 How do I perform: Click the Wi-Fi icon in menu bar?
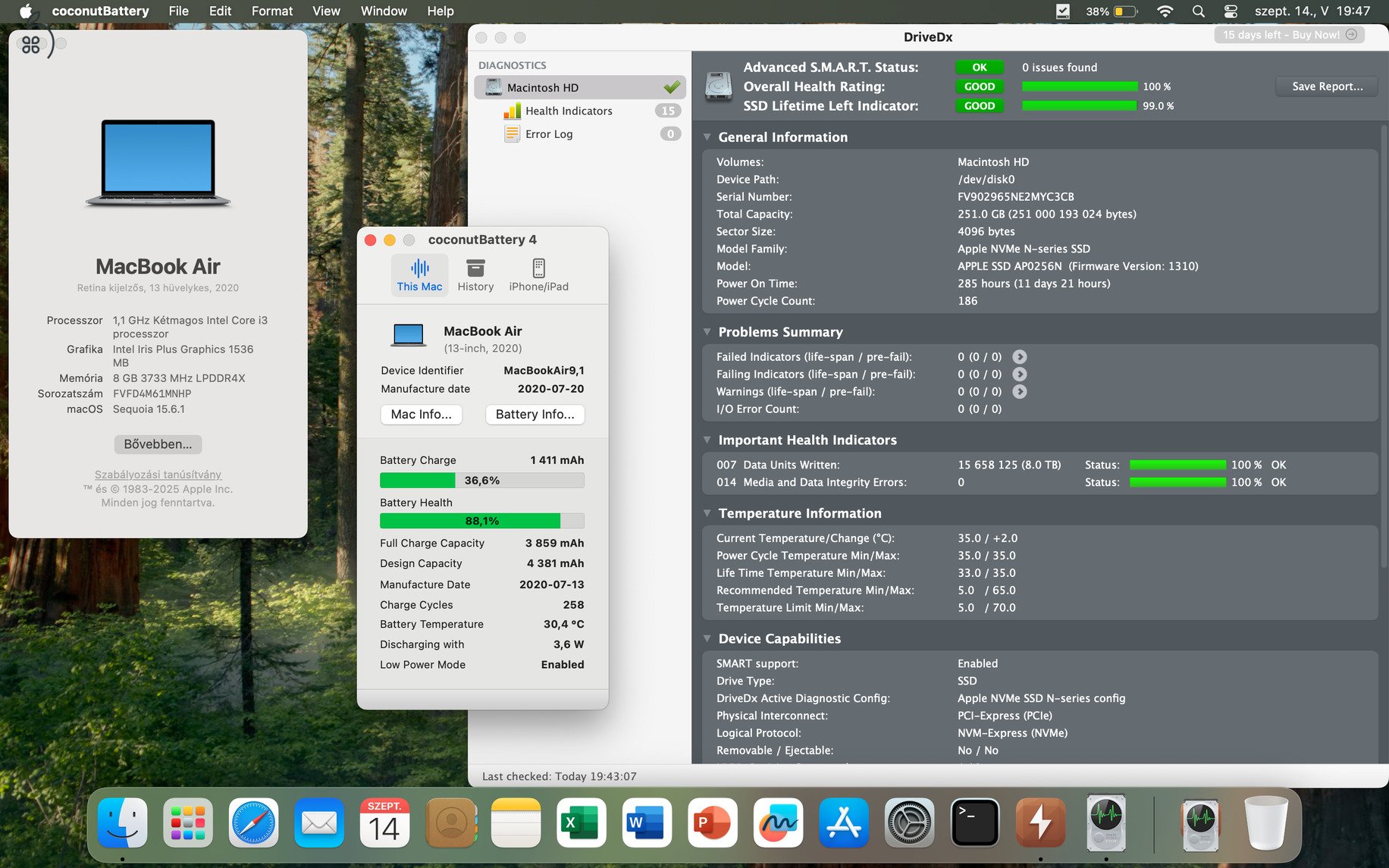click(x=1165, y=11)
